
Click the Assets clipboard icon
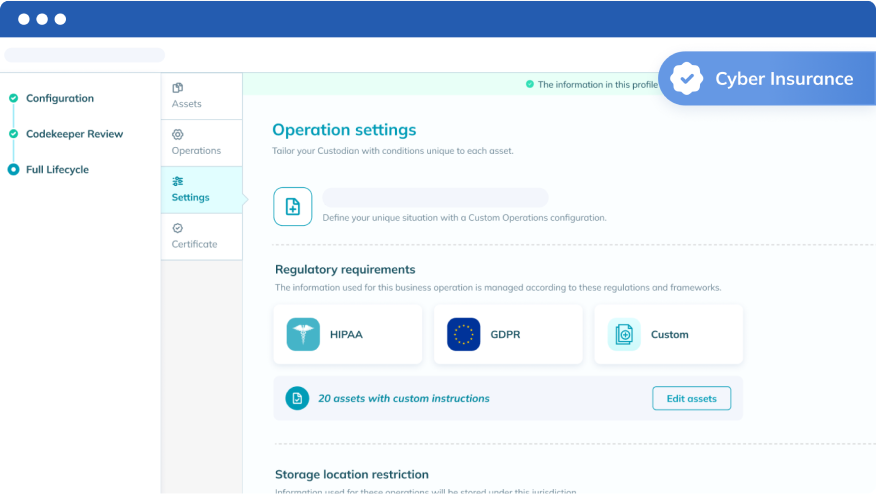(178, 88)
